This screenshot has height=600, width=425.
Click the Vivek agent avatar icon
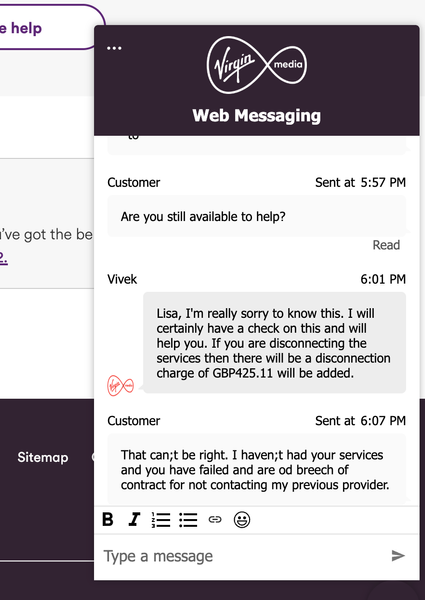120,386
